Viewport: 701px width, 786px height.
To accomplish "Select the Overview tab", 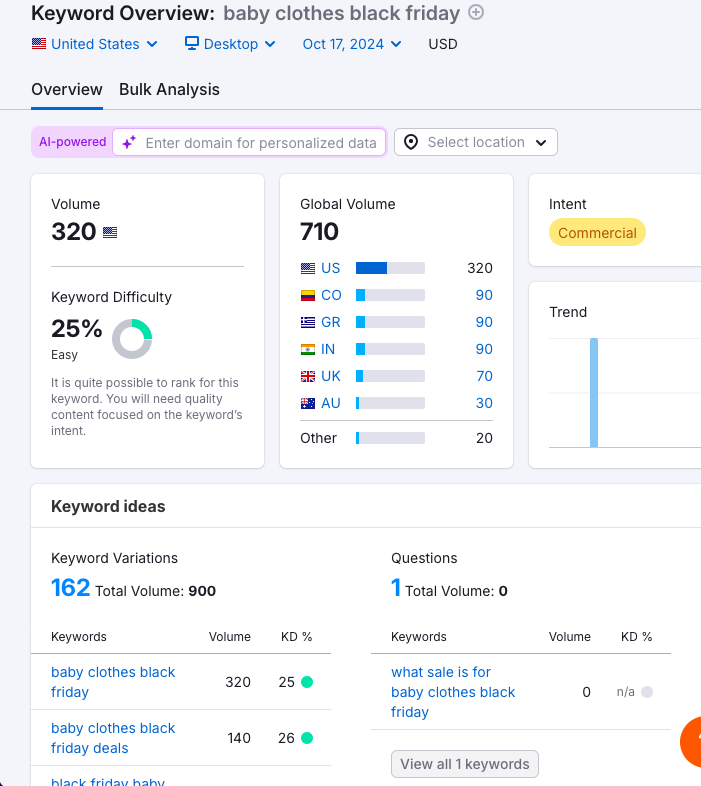I will tap(67, 89).
